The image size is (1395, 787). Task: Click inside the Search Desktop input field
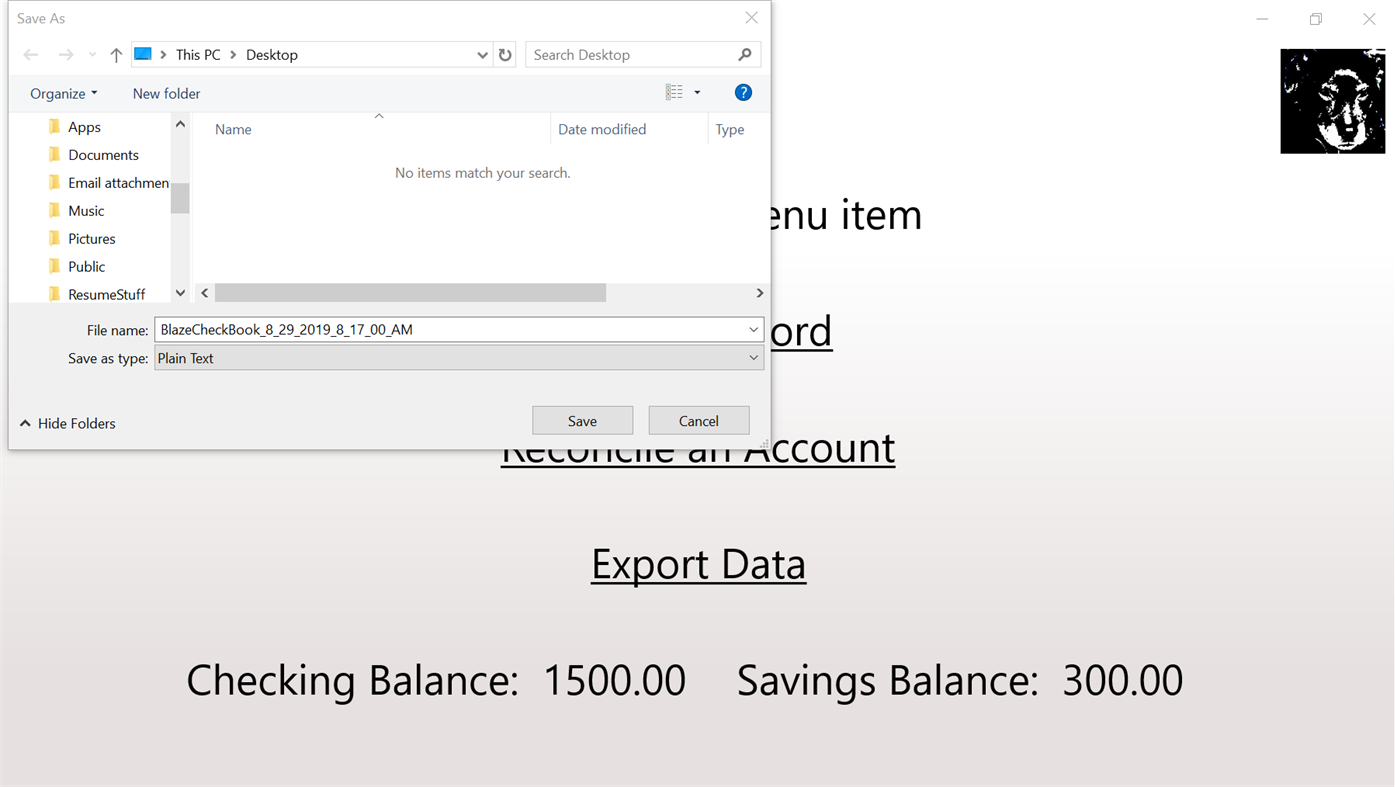pyautogui.click(x=620, y=54)
